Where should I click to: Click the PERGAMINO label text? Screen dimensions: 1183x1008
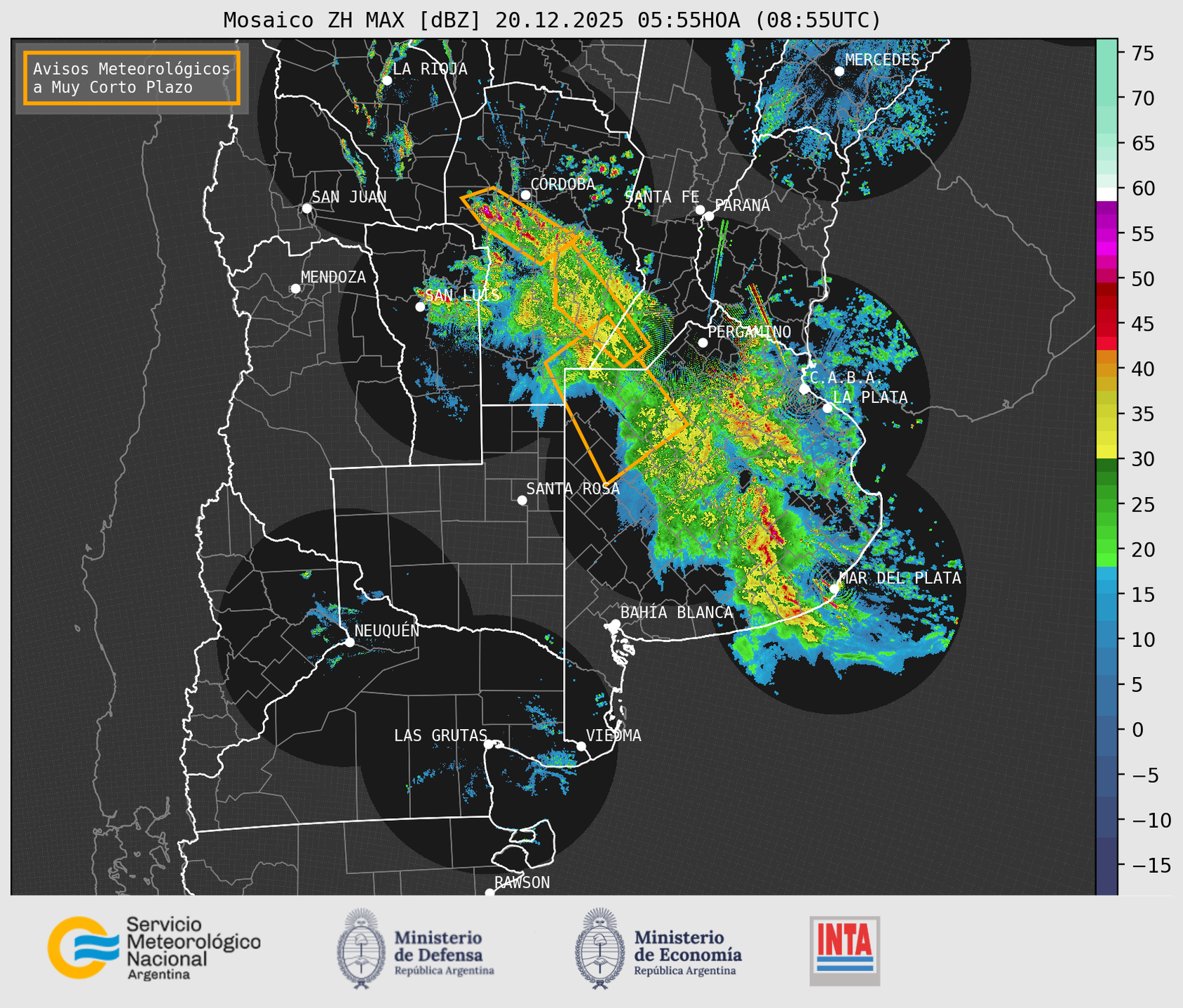[x=750, y=332]
